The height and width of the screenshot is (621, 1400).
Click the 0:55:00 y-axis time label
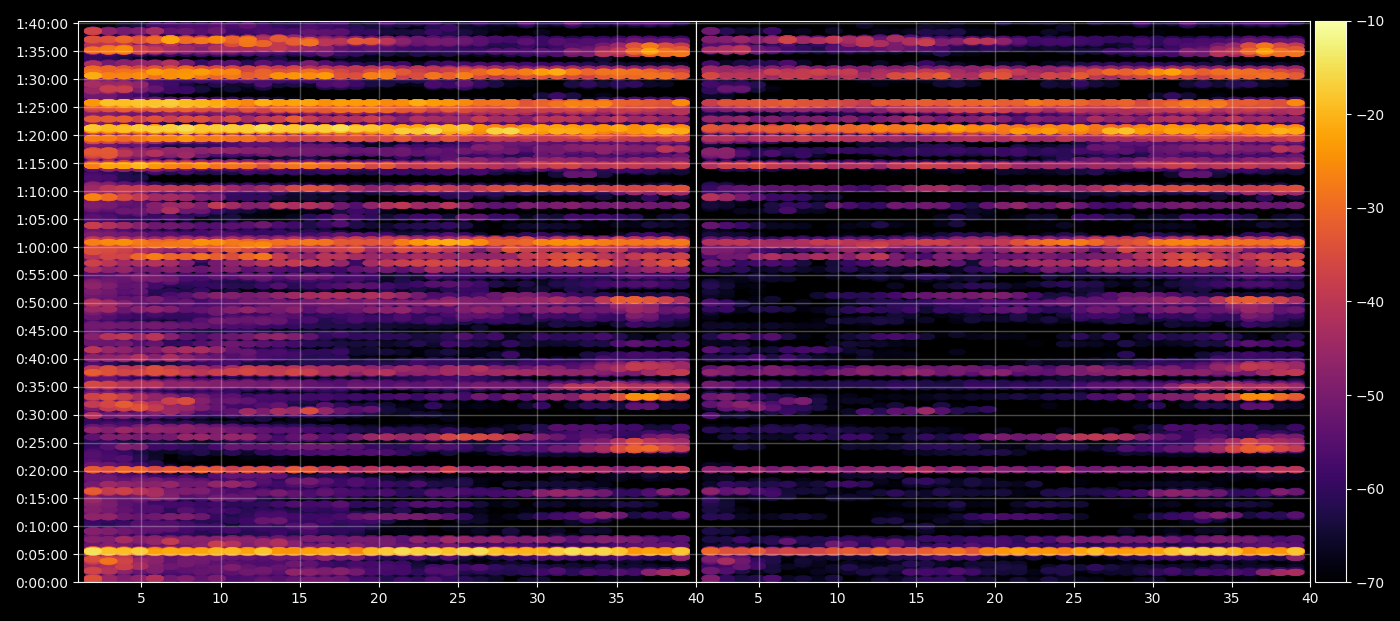tap(43, 275)
